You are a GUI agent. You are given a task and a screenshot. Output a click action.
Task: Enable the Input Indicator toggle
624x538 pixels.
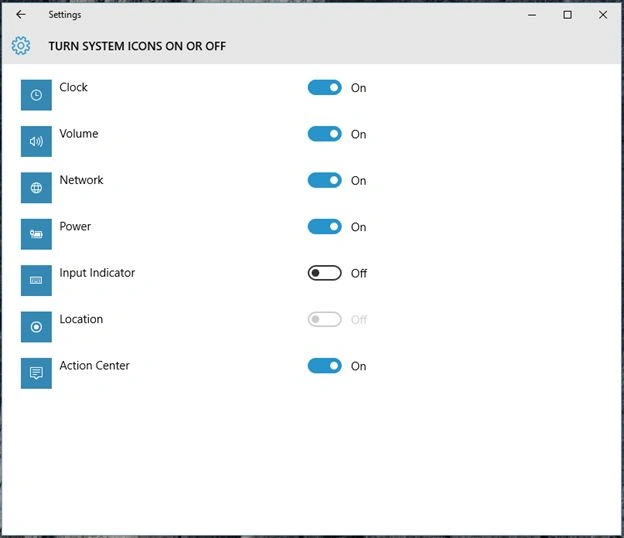(324, 273)
